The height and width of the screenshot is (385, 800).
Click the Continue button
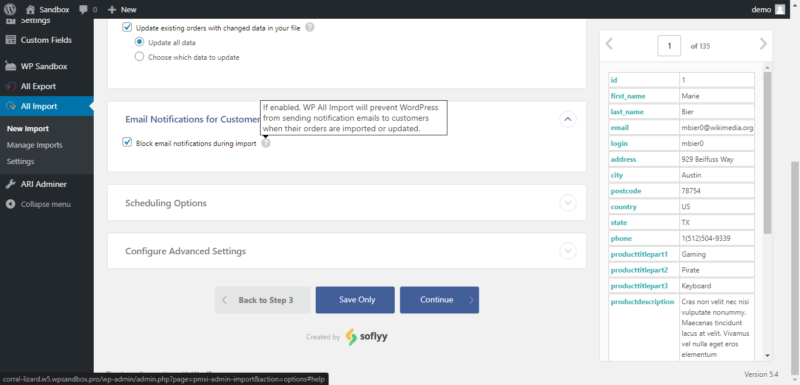pos(439,300)
